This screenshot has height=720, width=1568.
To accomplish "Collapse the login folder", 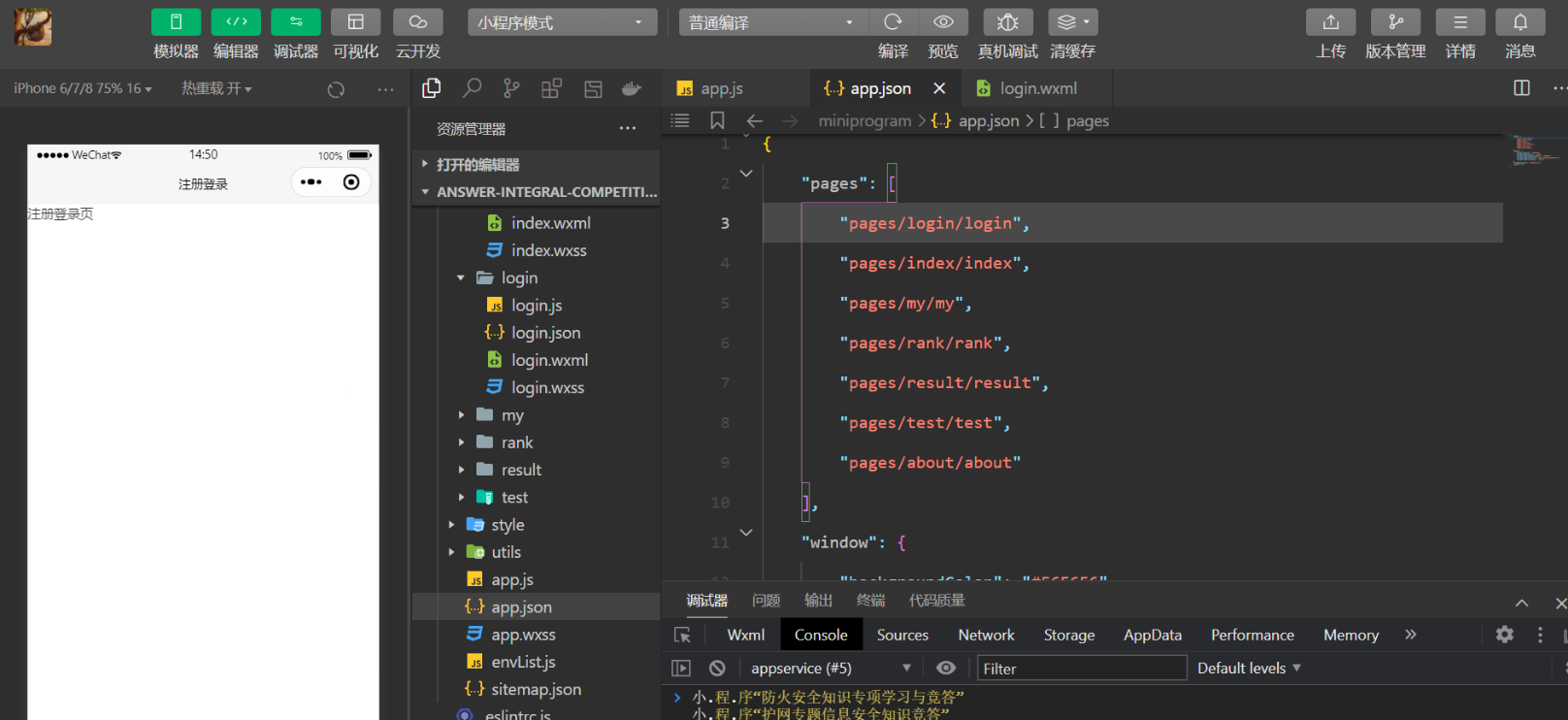I will 537,278.
